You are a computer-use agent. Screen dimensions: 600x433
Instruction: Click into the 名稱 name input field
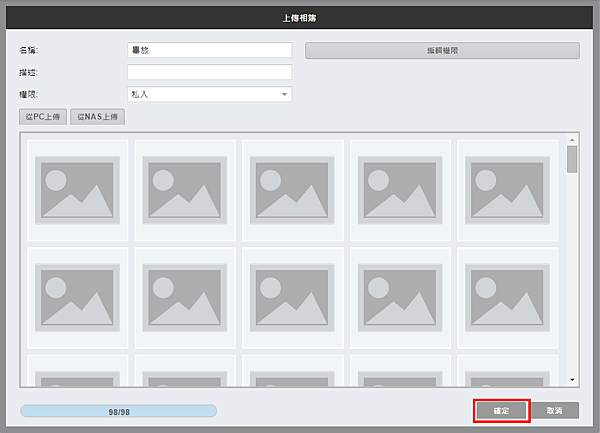pos(210,50)
